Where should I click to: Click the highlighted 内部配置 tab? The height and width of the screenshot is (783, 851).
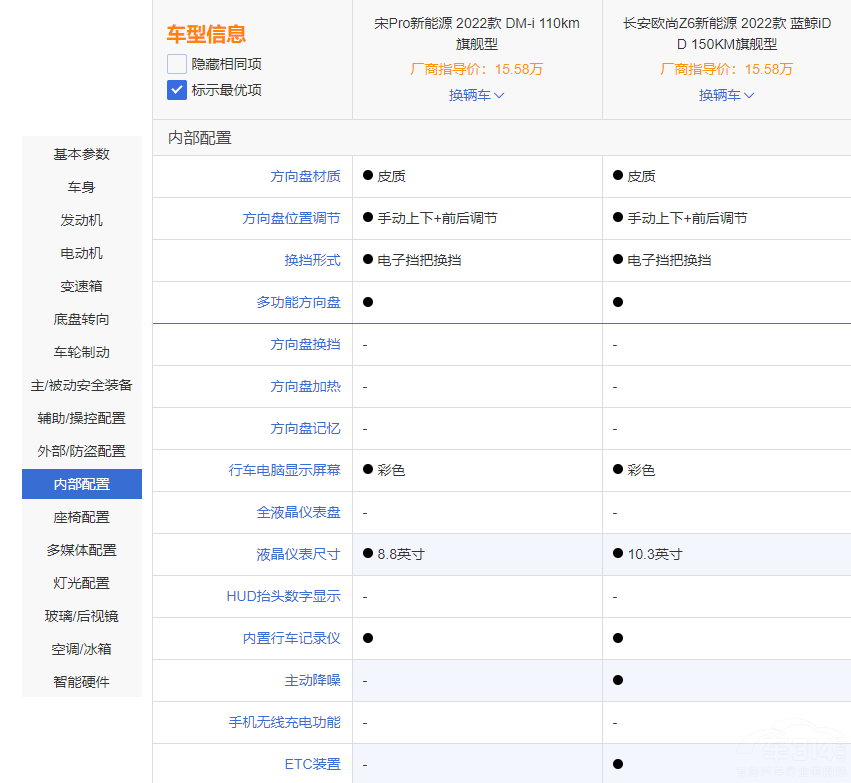[x=81, y=484]
